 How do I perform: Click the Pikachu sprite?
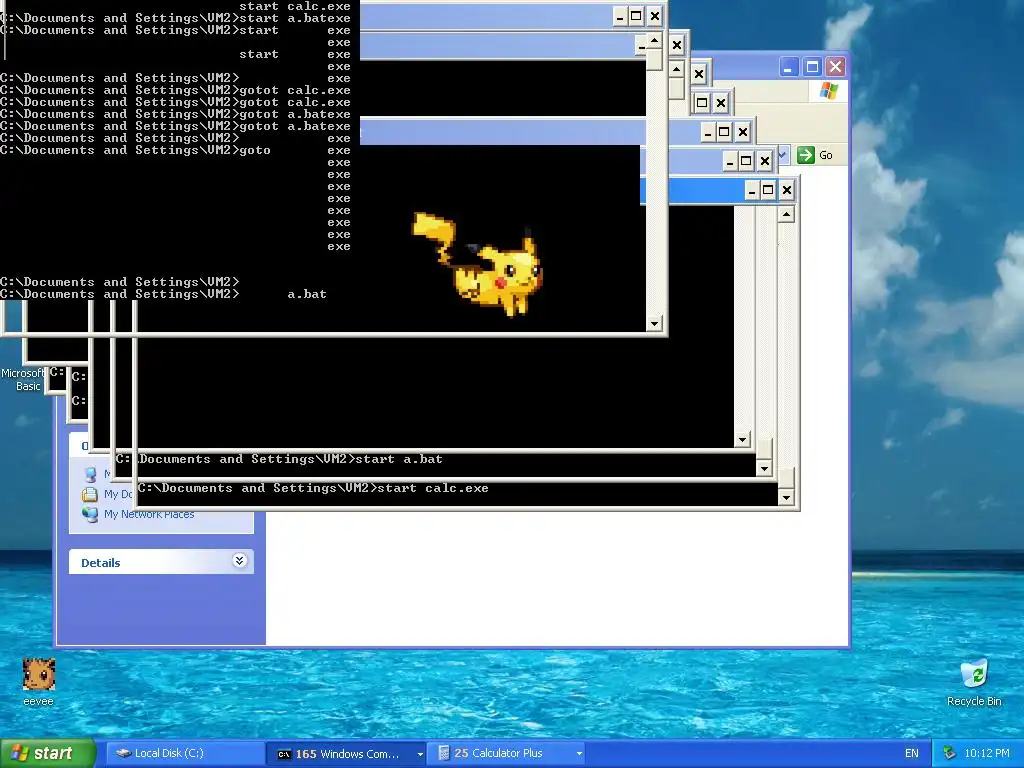[x=477, y=263]
